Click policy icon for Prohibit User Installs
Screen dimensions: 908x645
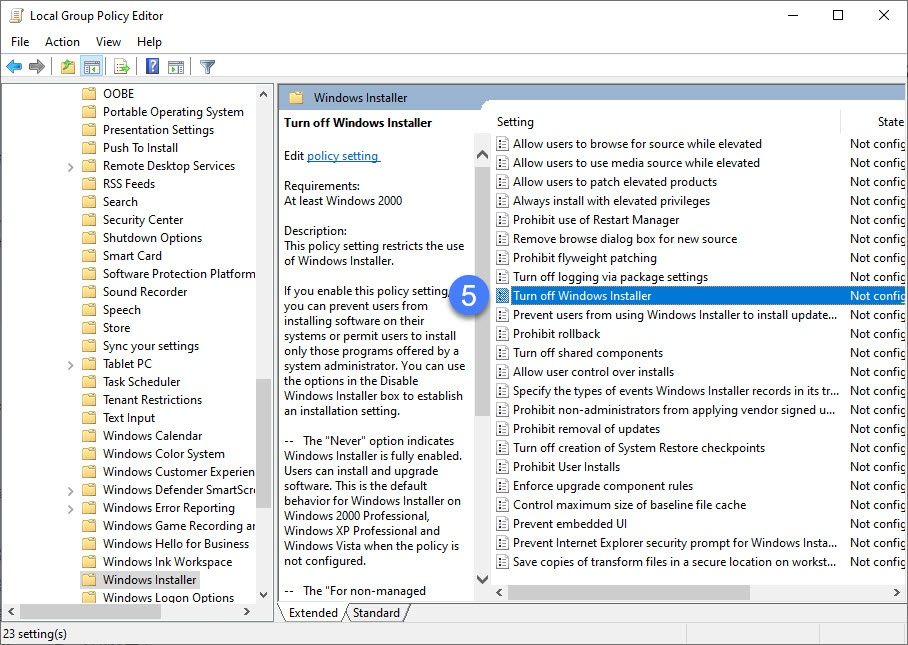(503, 467)
